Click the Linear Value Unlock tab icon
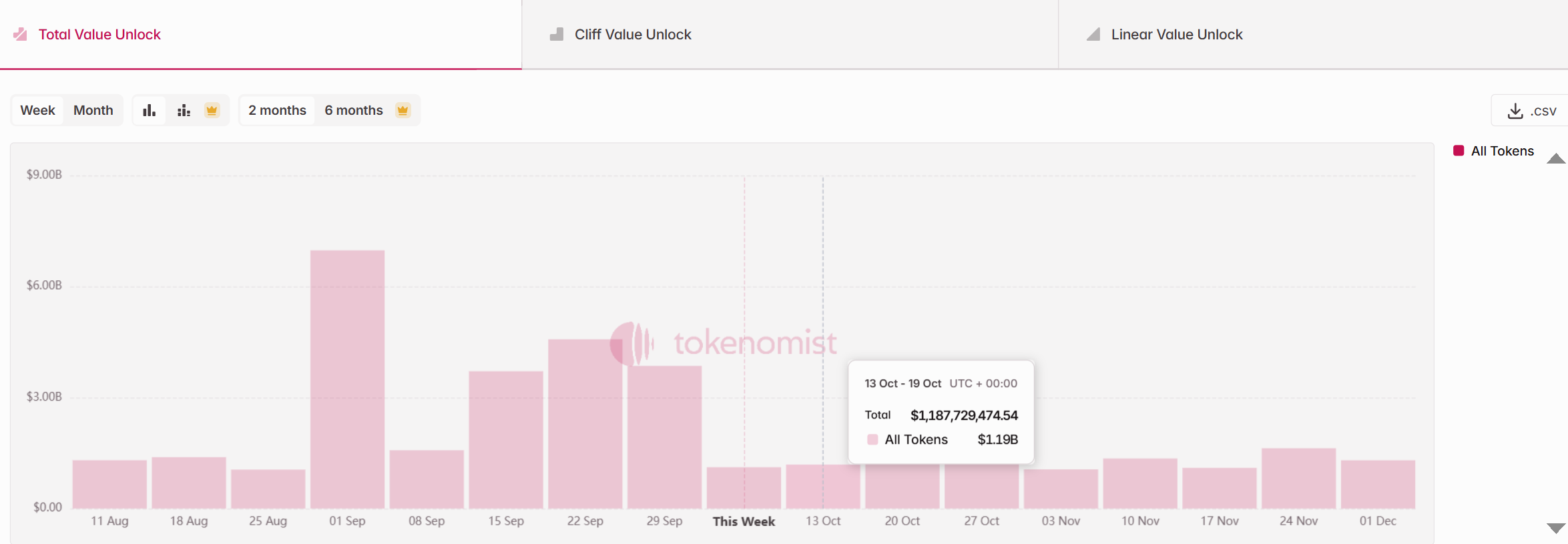The width and height of the screenshot is (1568, 544). 1093,34
